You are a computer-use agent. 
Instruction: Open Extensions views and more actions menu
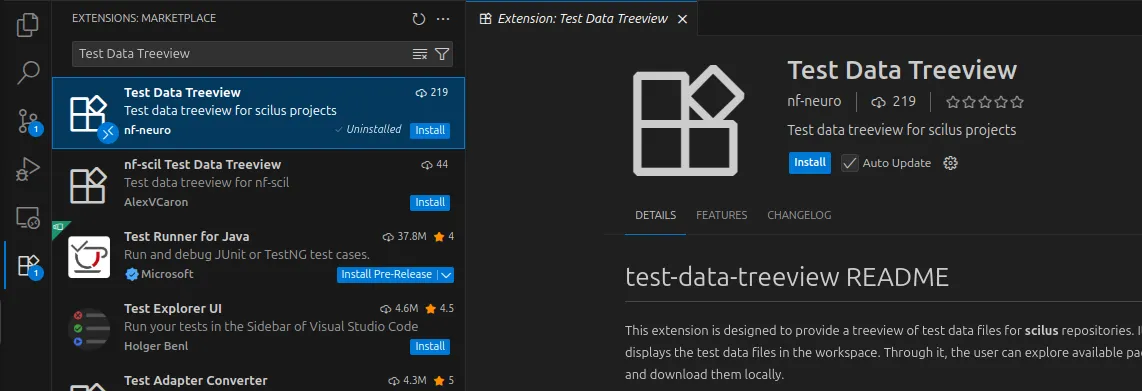coord(443,18)
